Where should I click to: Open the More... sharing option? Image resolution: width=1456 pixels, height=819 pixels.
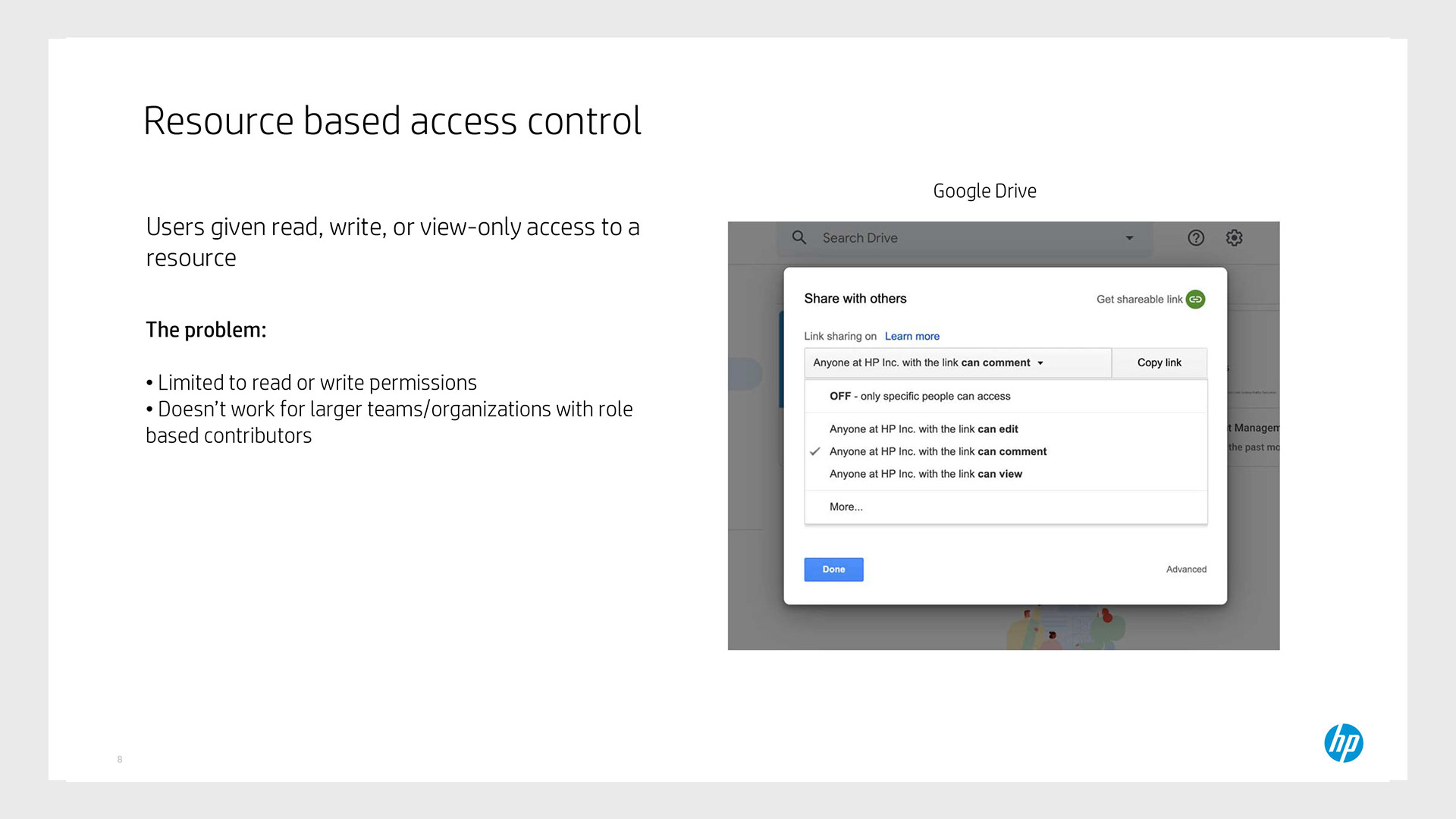(x=1006, y=507)
